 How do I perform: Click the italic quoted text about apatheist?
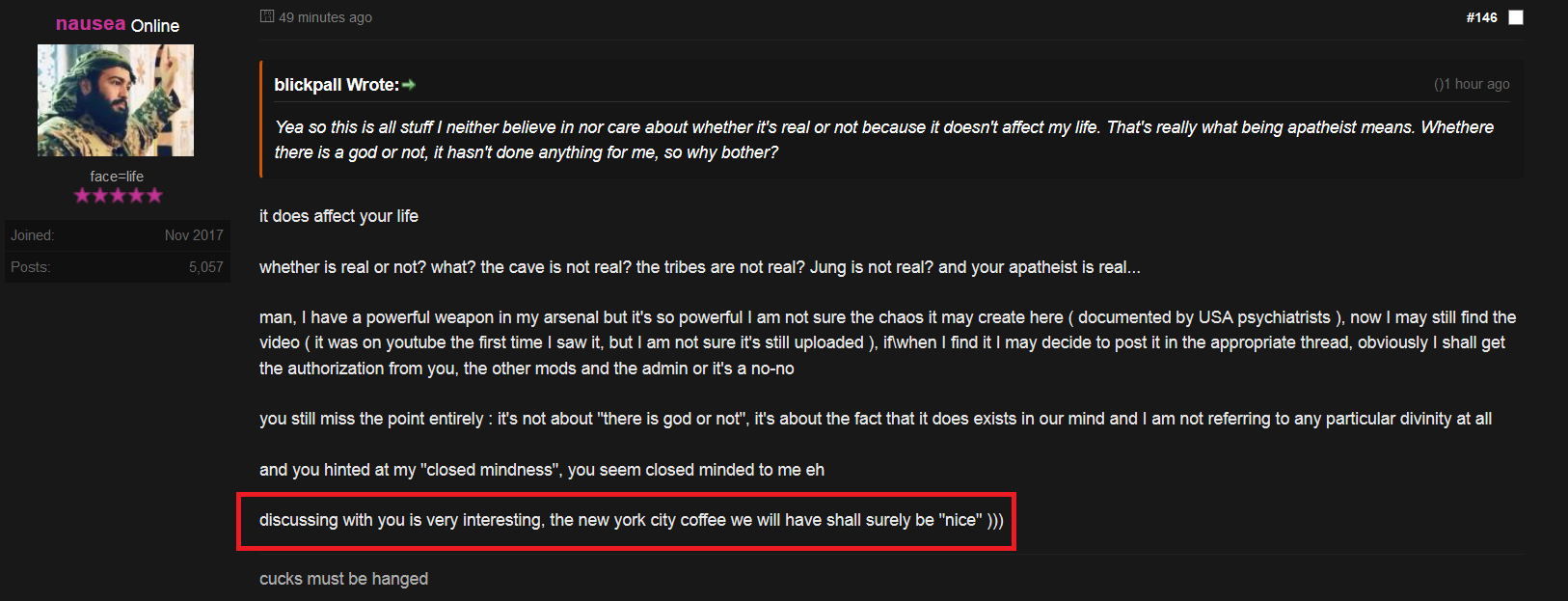pyautogui.click(x=884, y=140)
